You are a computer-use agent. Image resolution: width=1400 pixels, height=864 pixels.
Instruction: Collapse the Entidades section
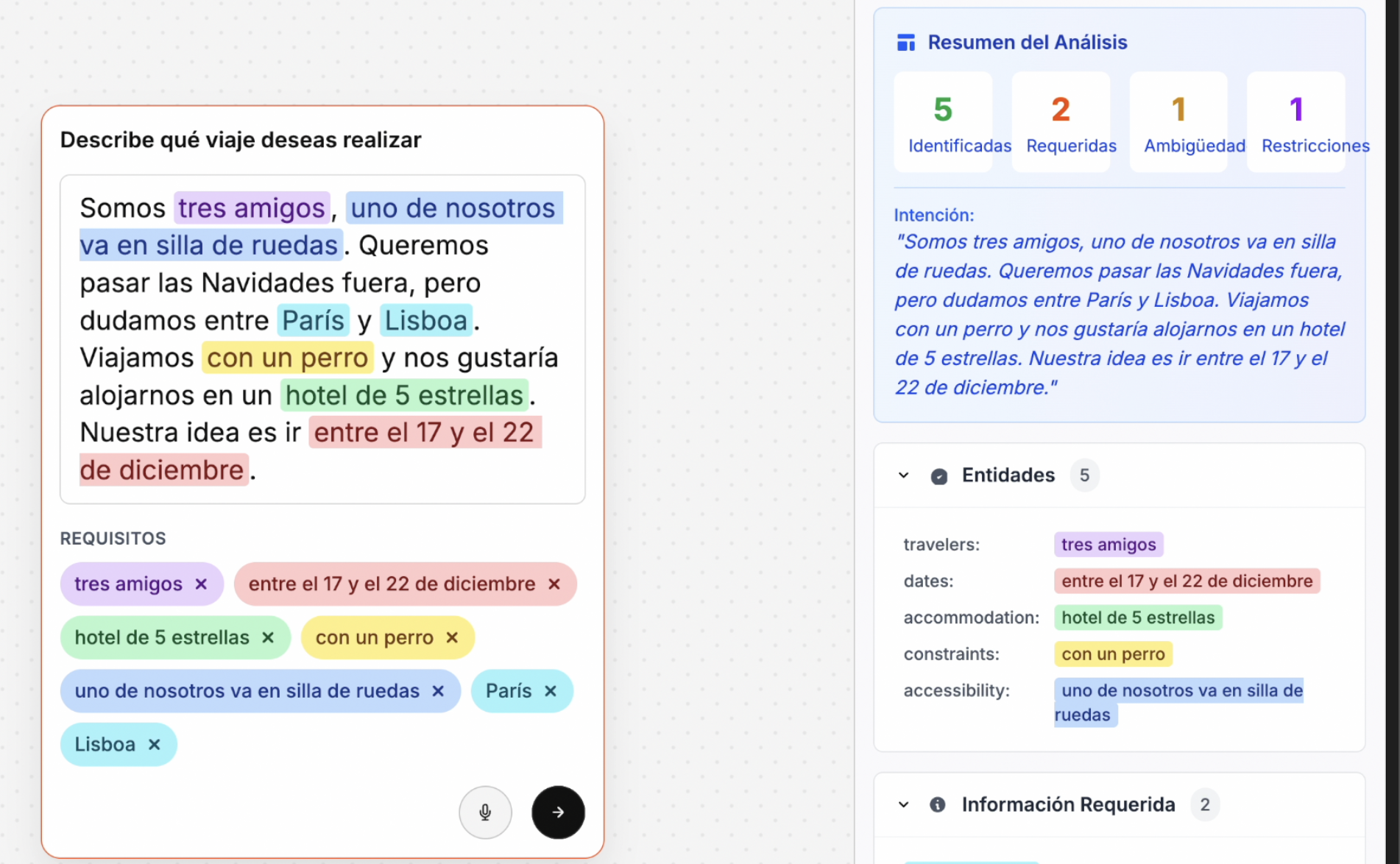(903, 475)
